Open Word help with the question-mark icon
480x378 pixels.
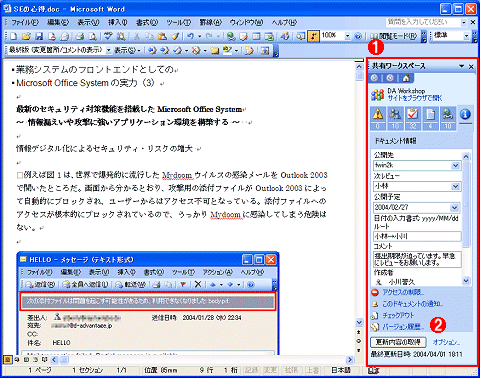coord(358,36)
